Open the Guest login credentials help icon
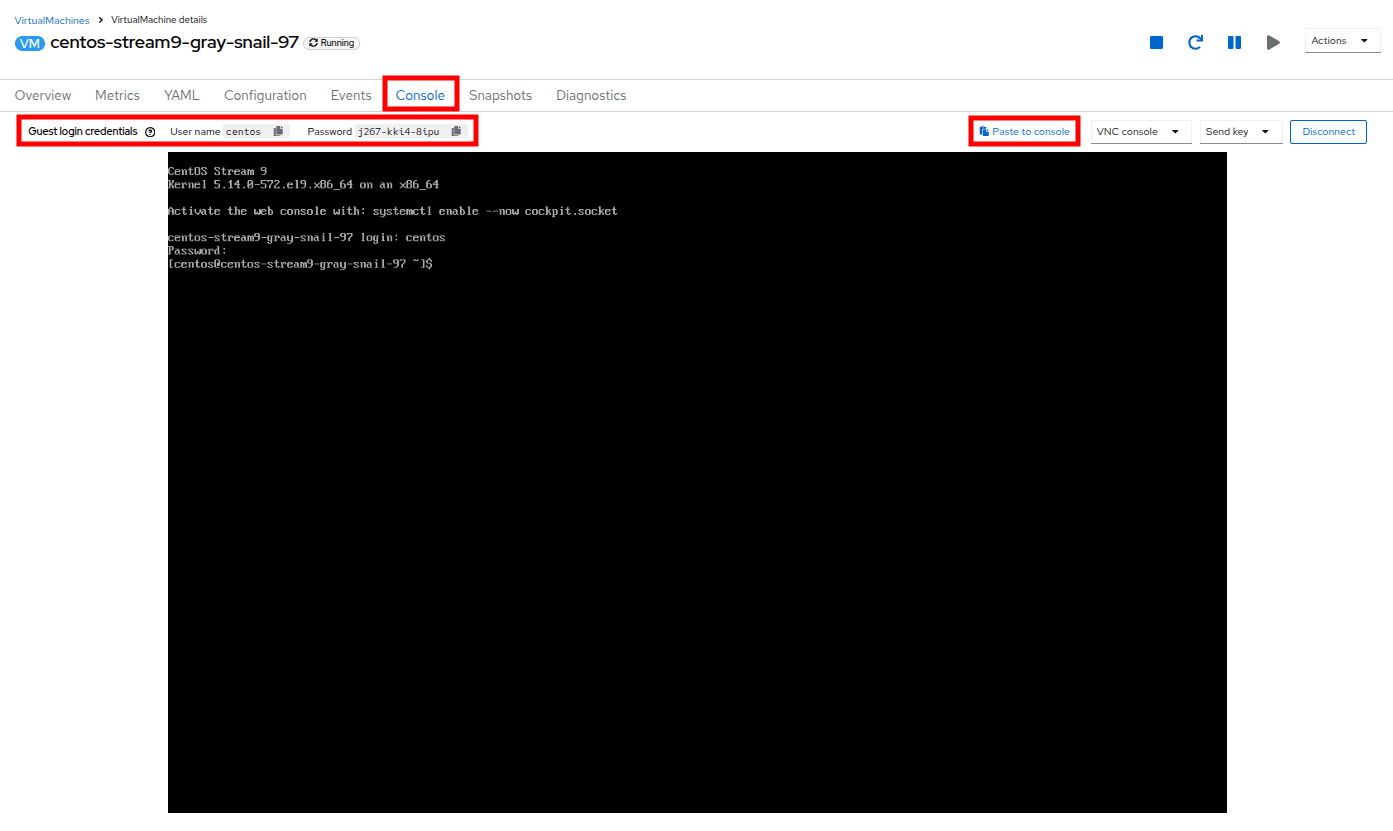 coord(150,131)
